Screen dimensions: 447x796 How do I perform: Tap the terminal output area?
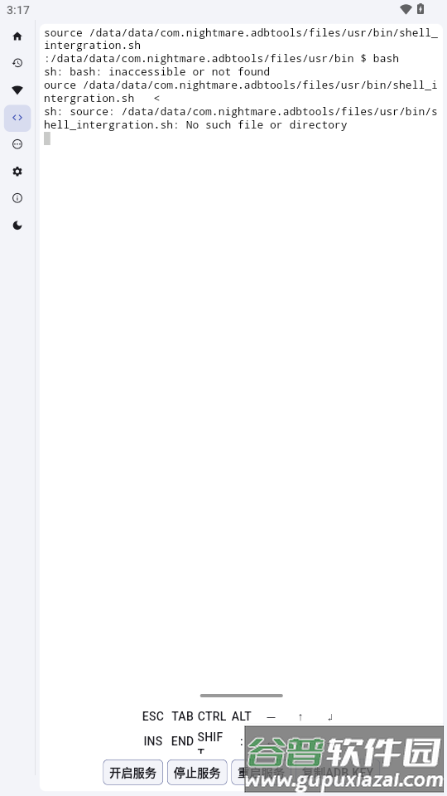click(x=241, y=355)
